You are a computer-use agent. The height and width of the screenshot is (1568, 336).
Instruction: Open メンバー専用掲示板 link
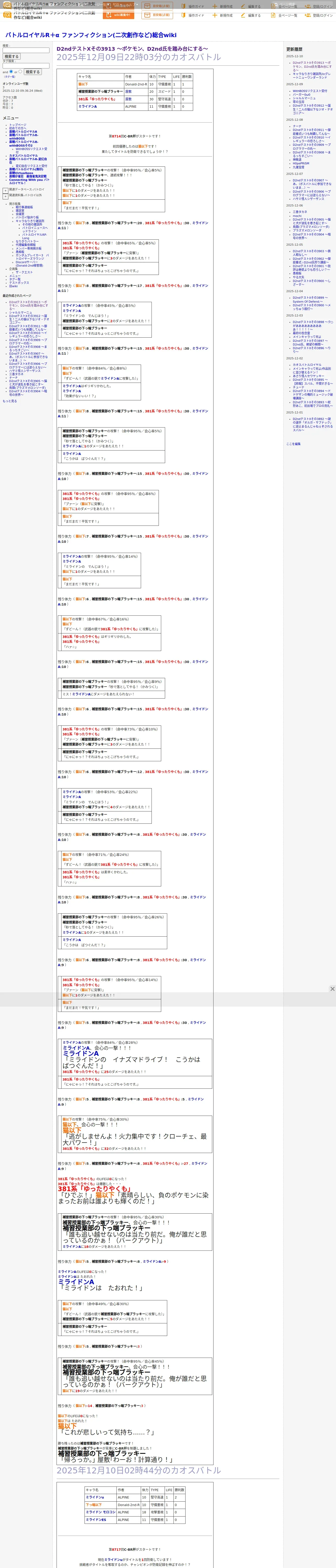[x=29, y=248]
